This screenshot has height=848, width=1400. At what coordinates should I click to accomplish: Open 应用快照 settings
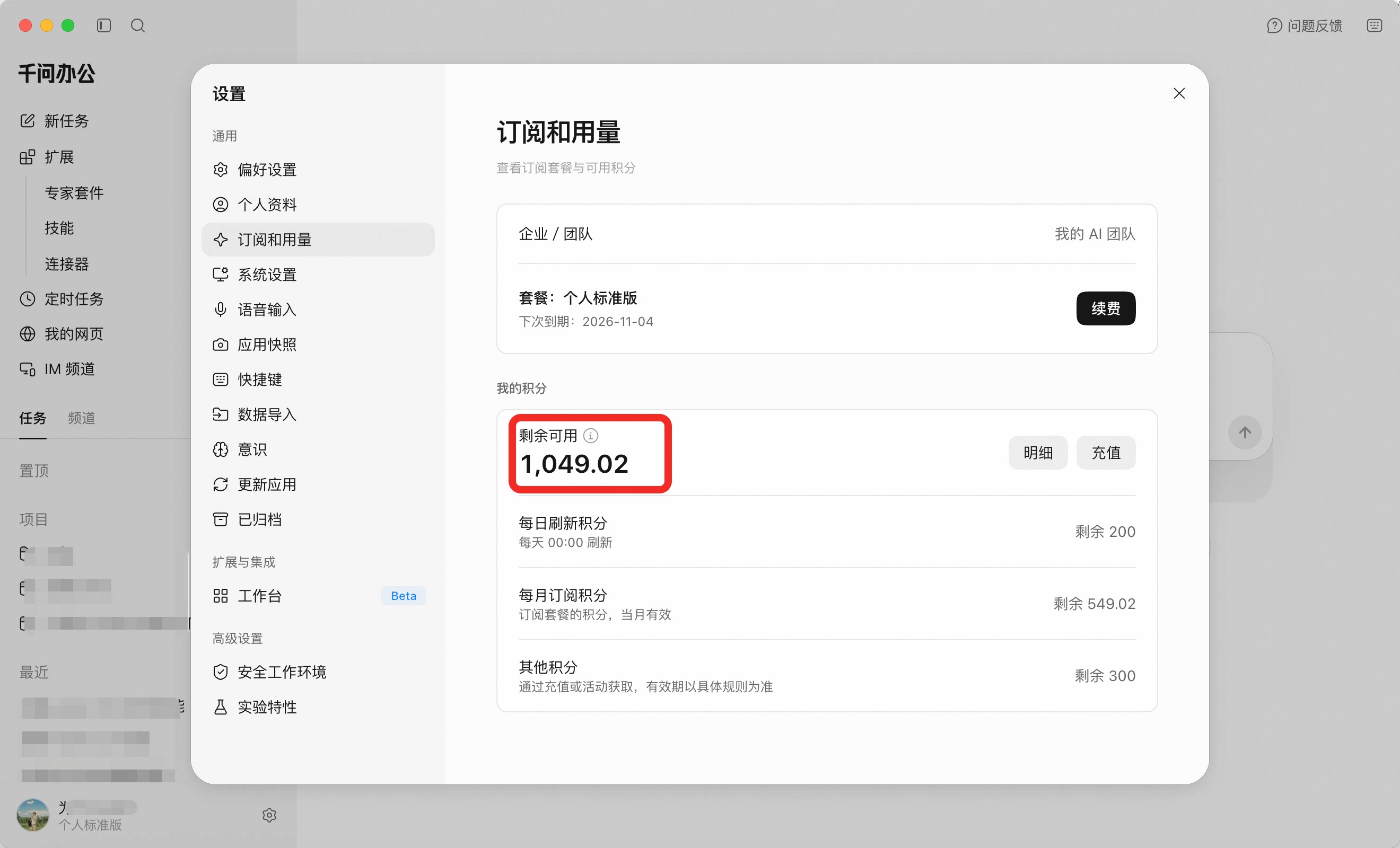(x=318, y=345)
